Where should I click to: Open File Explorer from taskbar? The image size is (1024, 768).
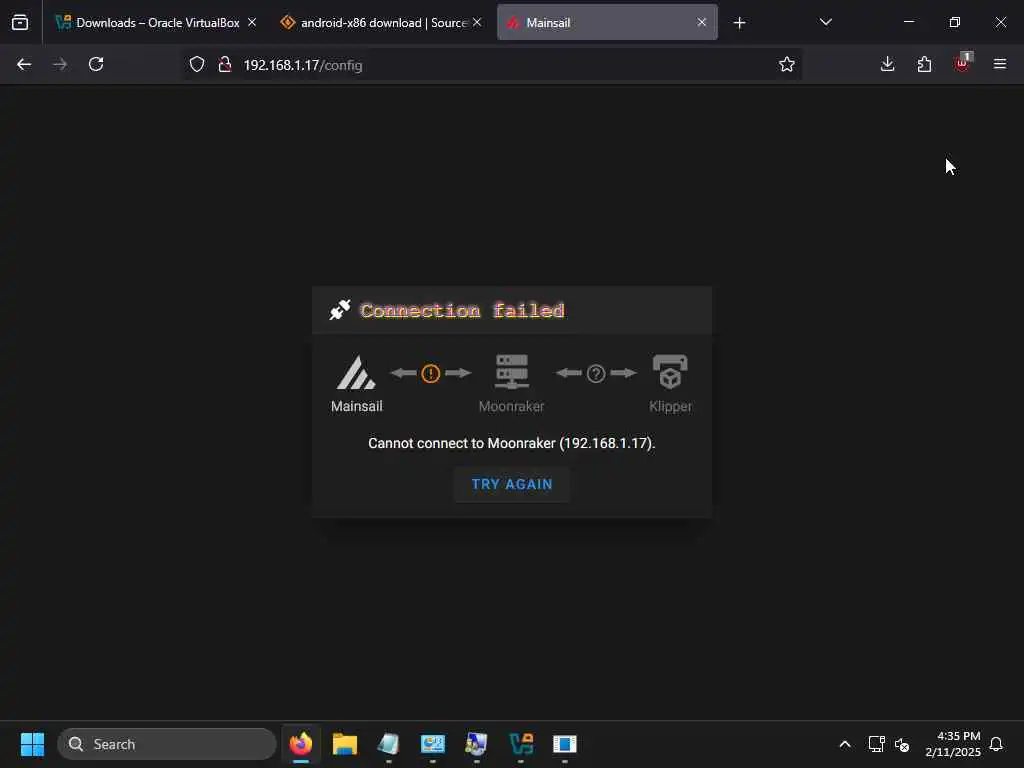[345, 744]
